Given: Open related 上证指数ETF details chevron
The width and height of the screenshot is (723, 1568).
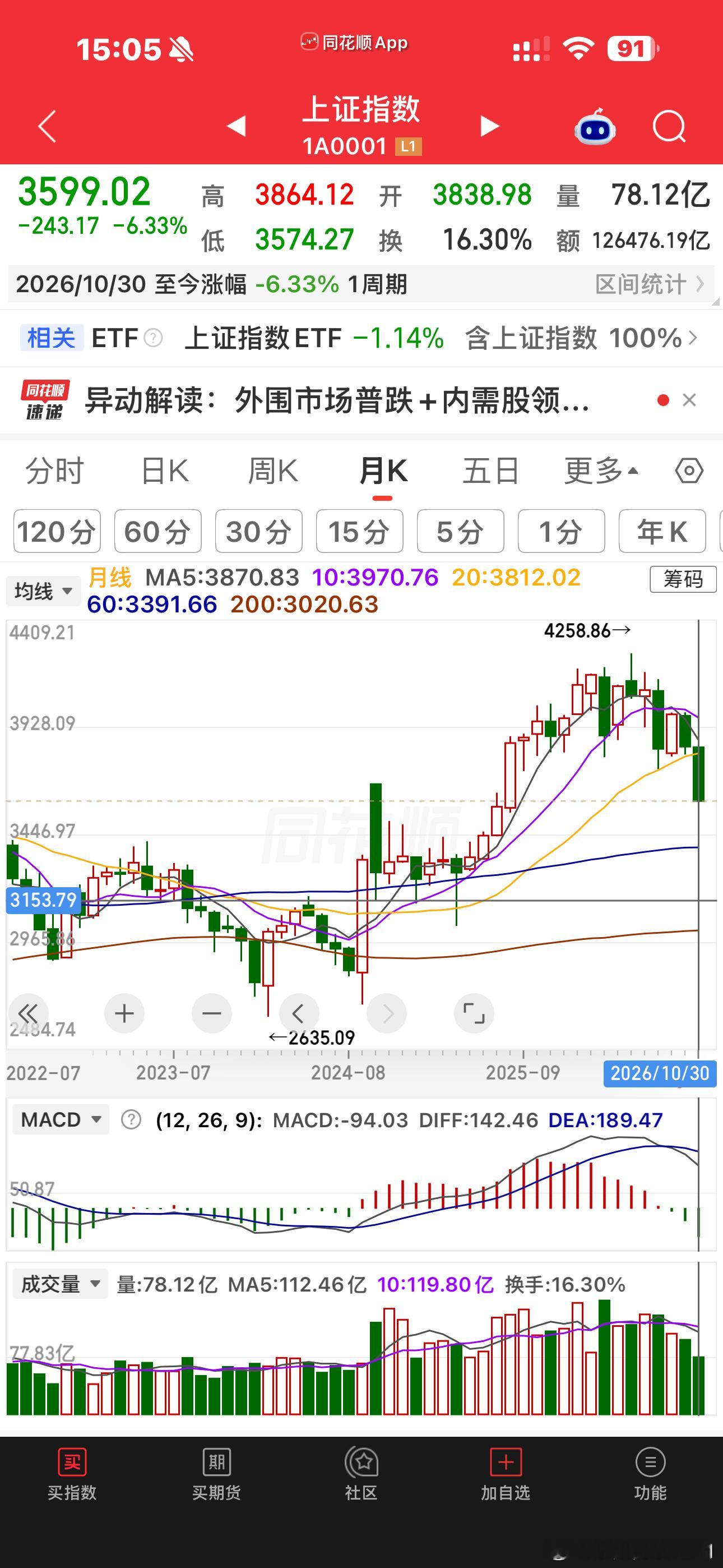Looking at the screenshot, I should point(693,338).
